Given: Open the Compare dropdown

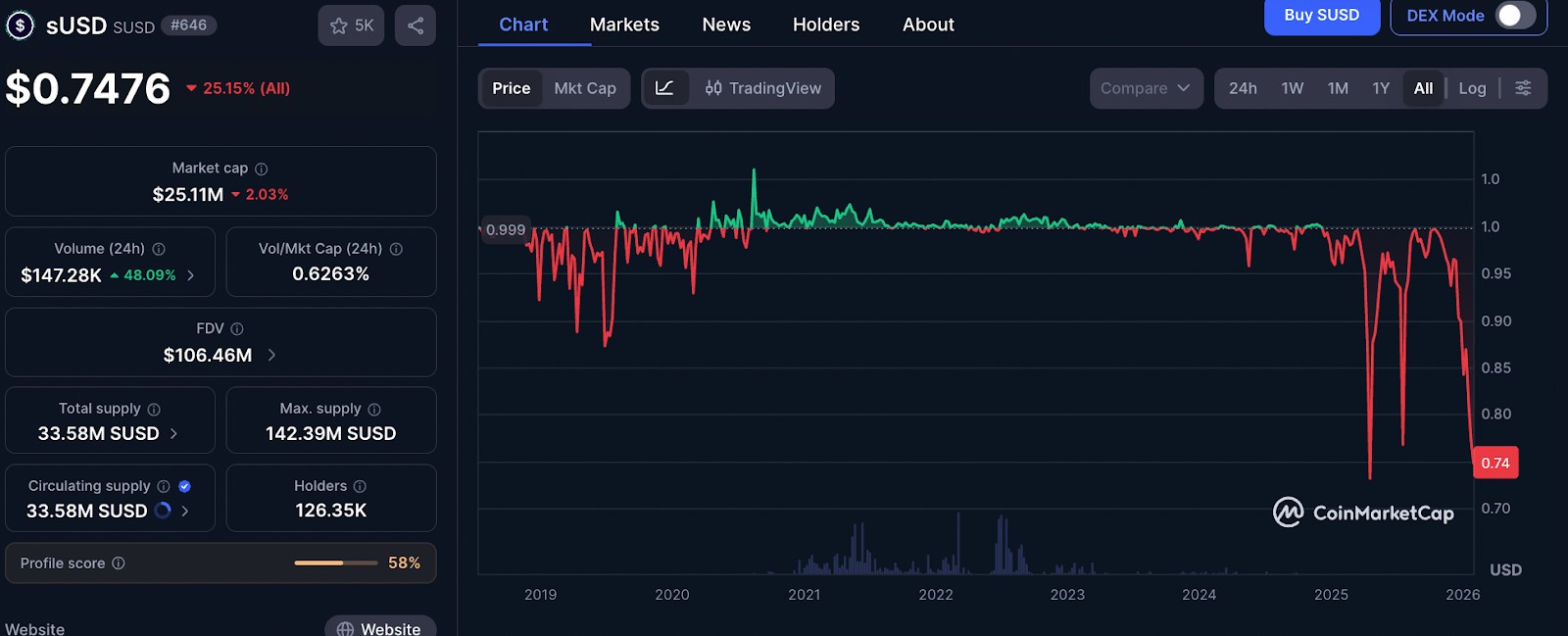Looking at the screenshot, I should pos(1146,88).
